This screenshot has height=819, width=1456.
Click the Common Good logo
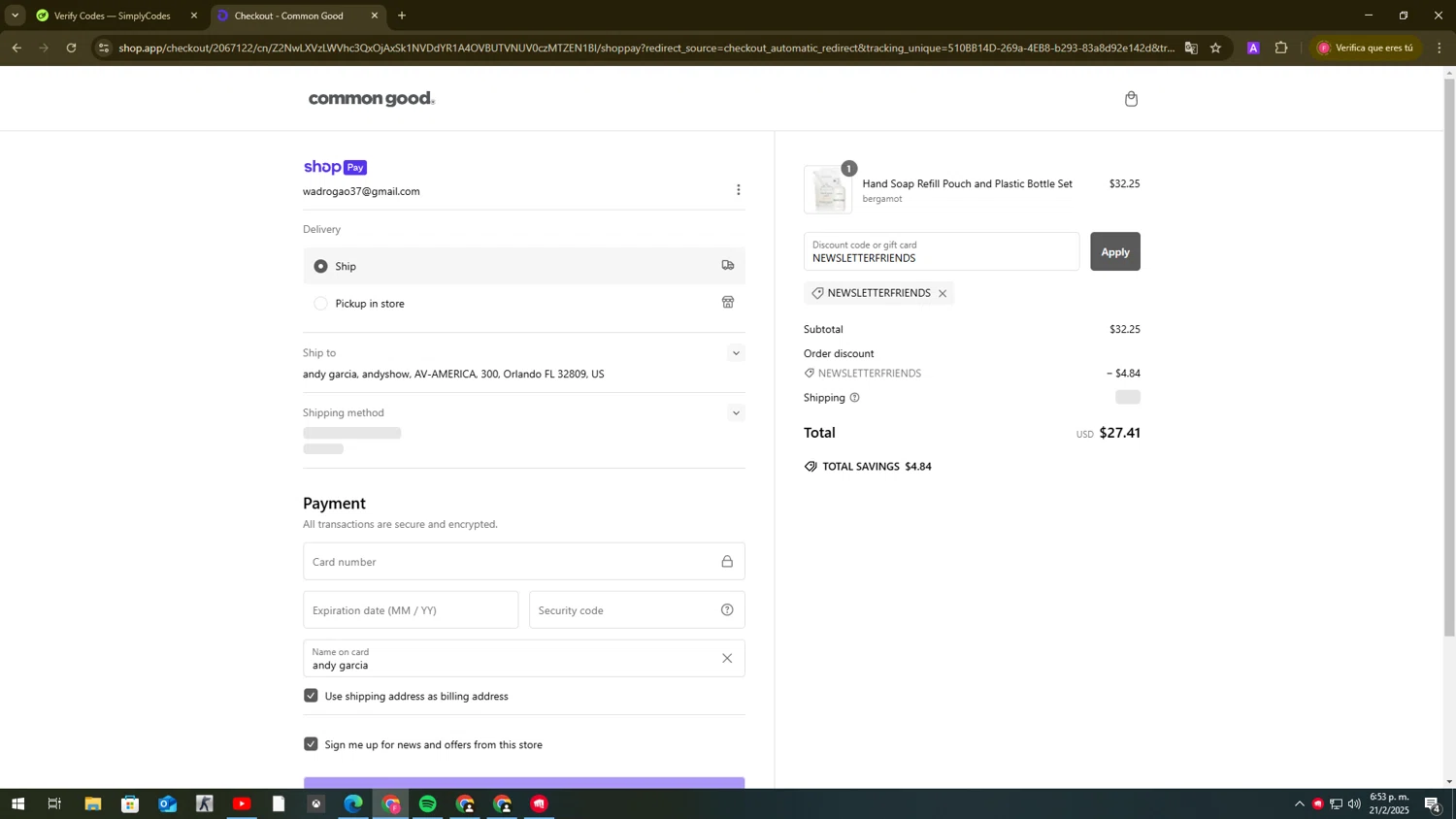372,99
